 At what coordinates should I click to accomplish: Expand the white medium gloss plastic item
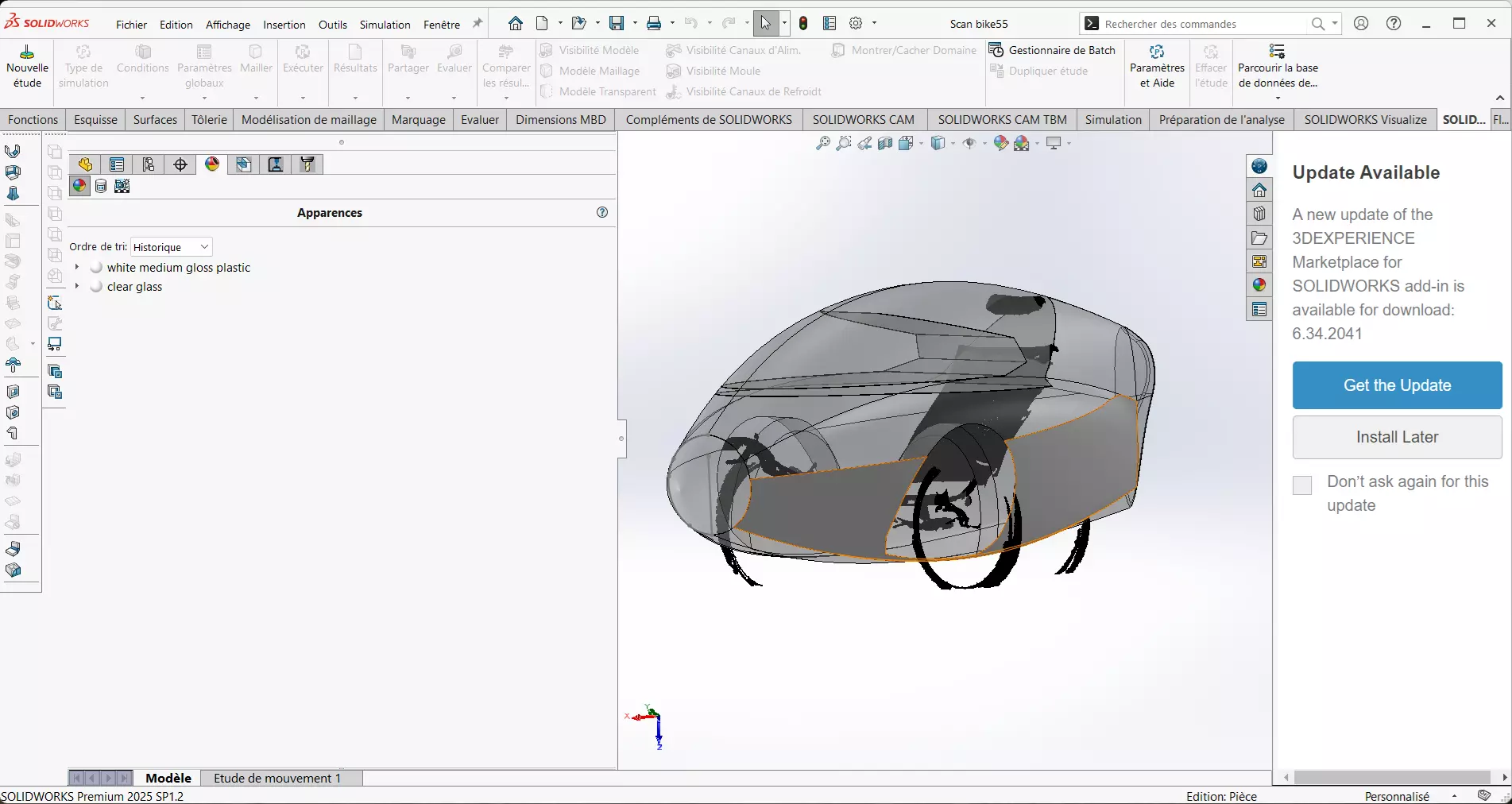point(77,267)
